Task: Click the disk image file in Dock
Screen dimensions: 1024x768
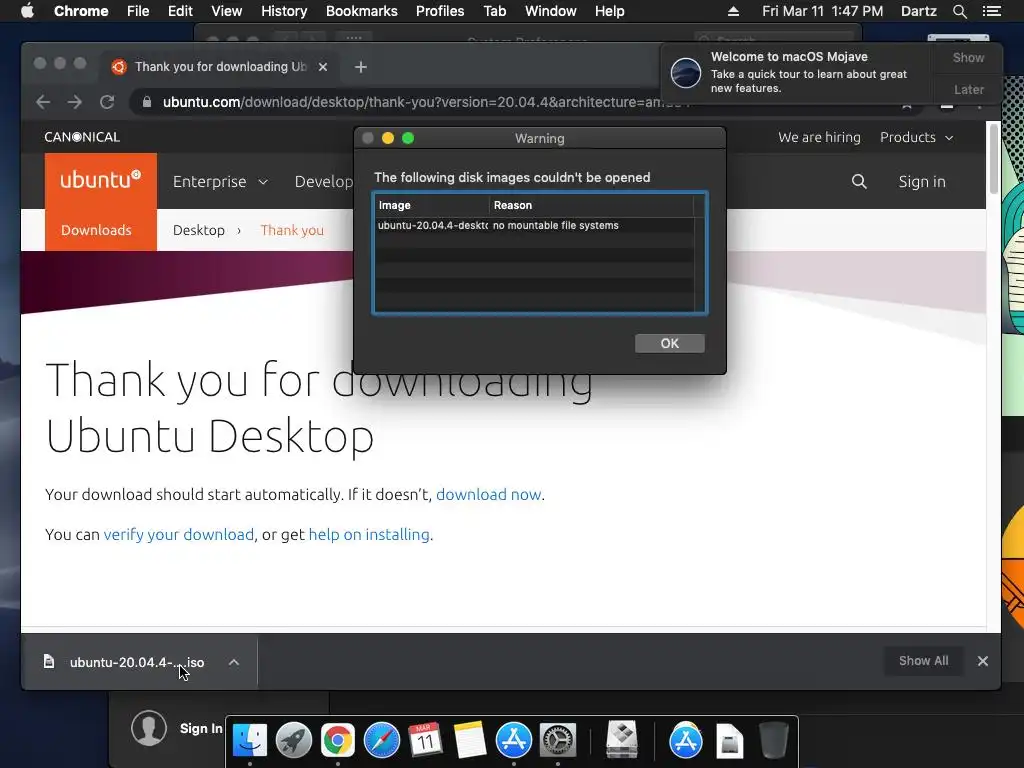Action: tap(729, 741)
